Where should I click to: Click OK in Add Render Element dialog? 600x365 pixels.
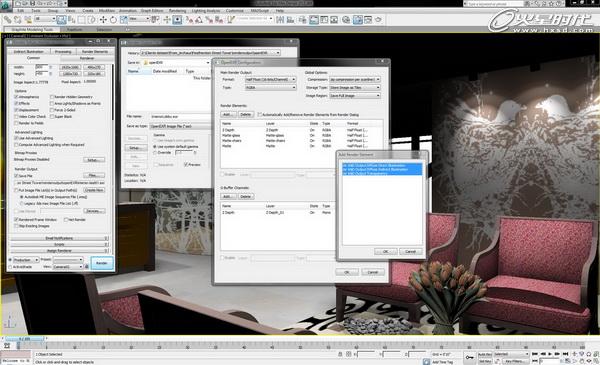click(x=385, y=251)
